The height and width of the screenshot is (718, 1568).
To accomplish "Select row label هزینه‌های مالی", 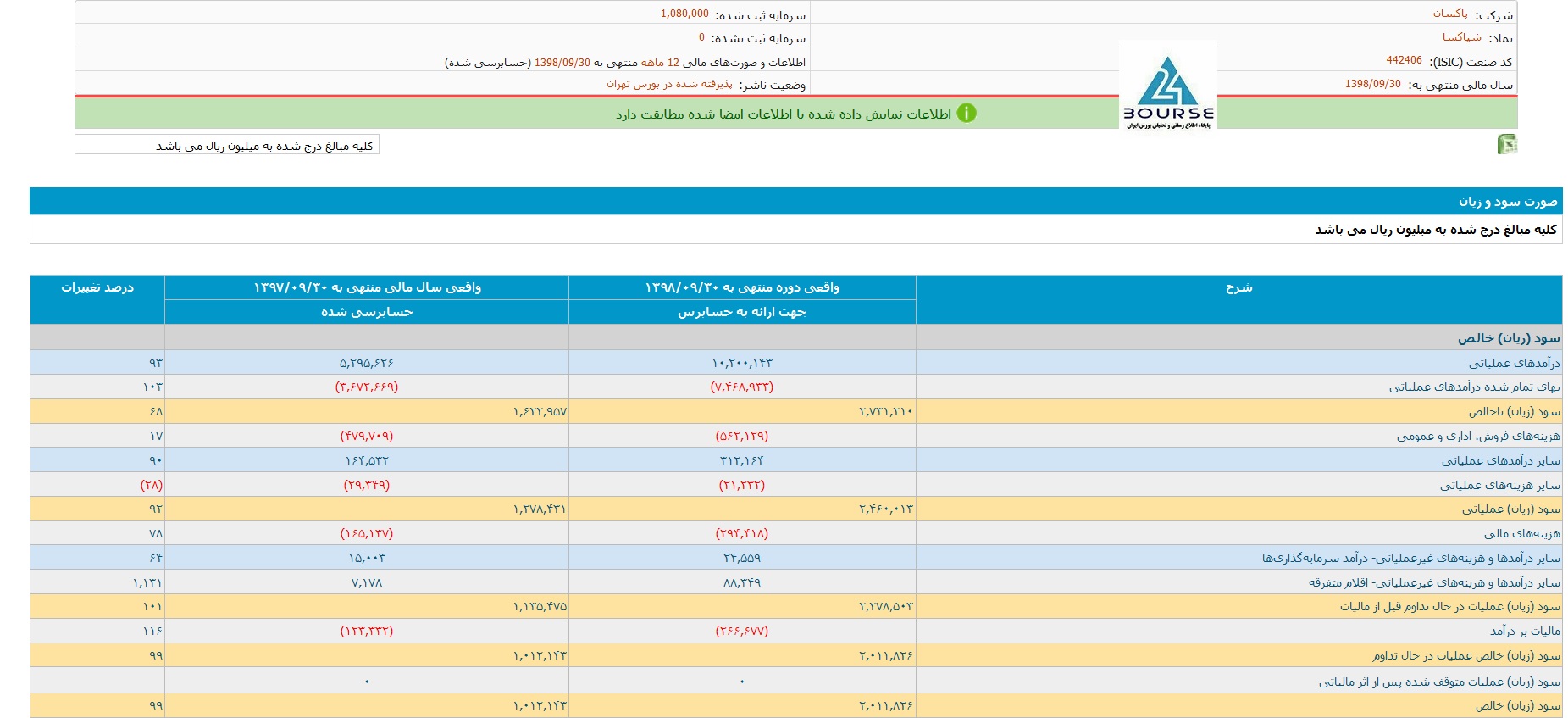I will (x=1522, y=534).
